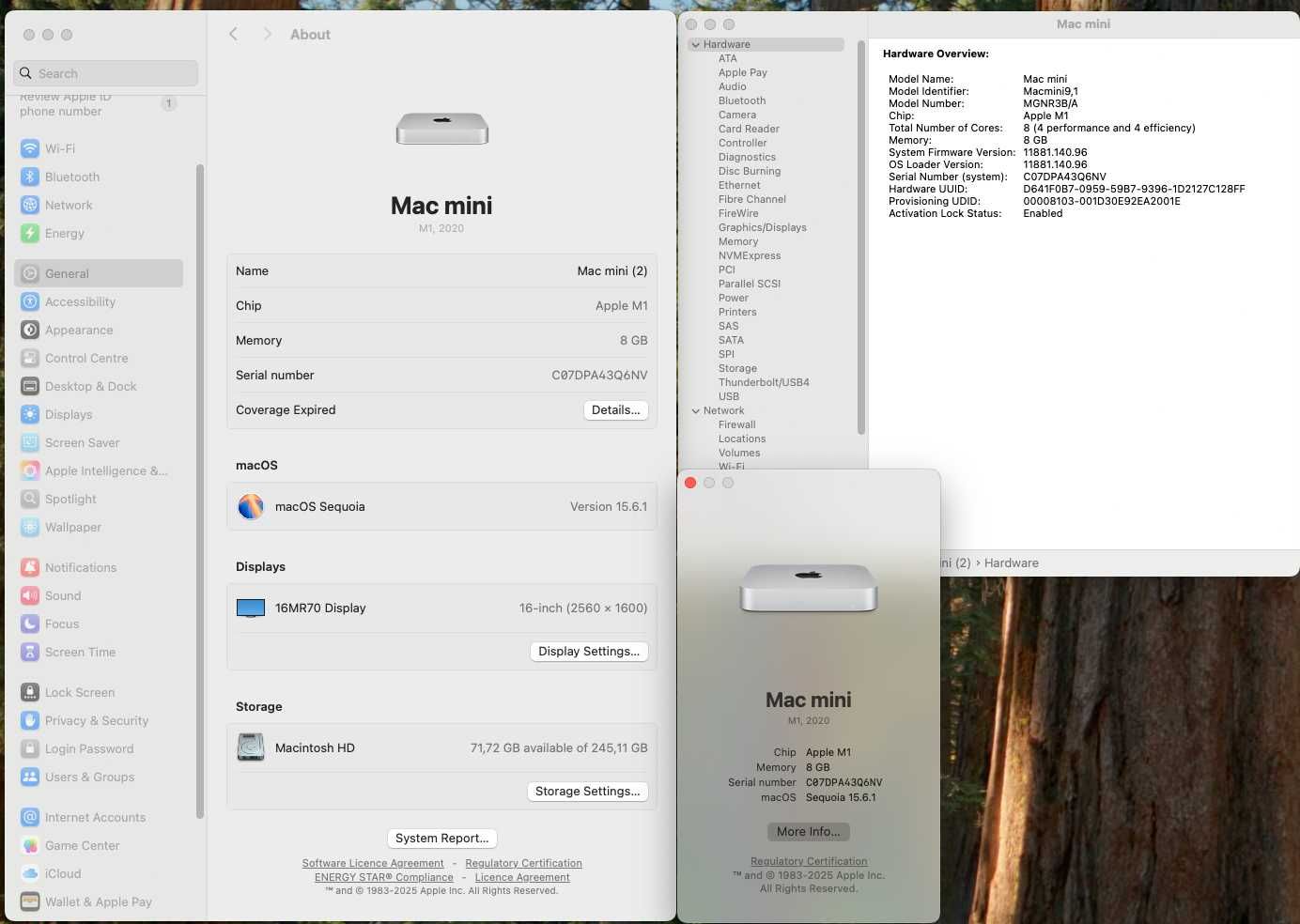
Task: Click the macOS Sequoia logo icon
Action: (x=251, y=506)
